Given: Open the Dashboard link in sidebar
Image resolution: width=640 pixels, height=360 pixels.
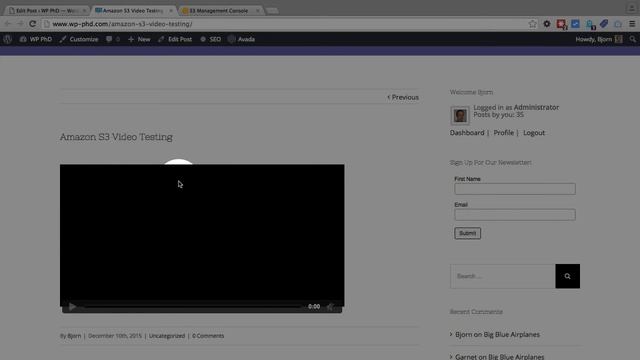Looking at the screenshot, I should point(467,133).
